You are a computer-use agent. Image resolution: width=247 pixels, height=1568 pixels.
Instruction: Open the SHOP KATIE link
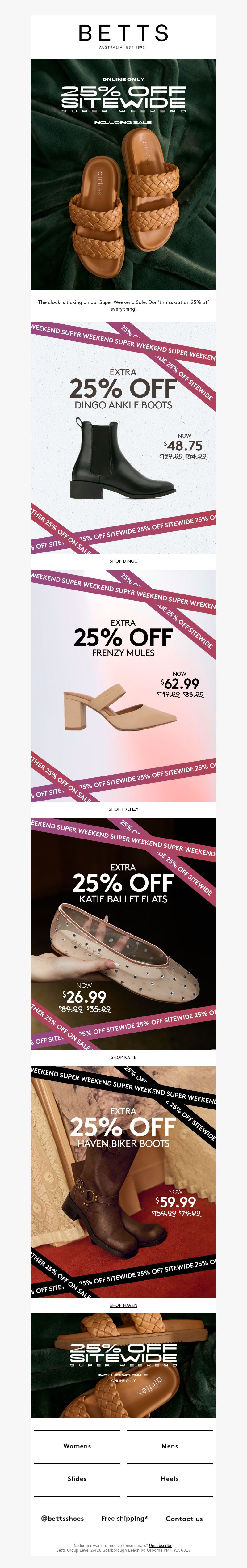[124, 1057]
